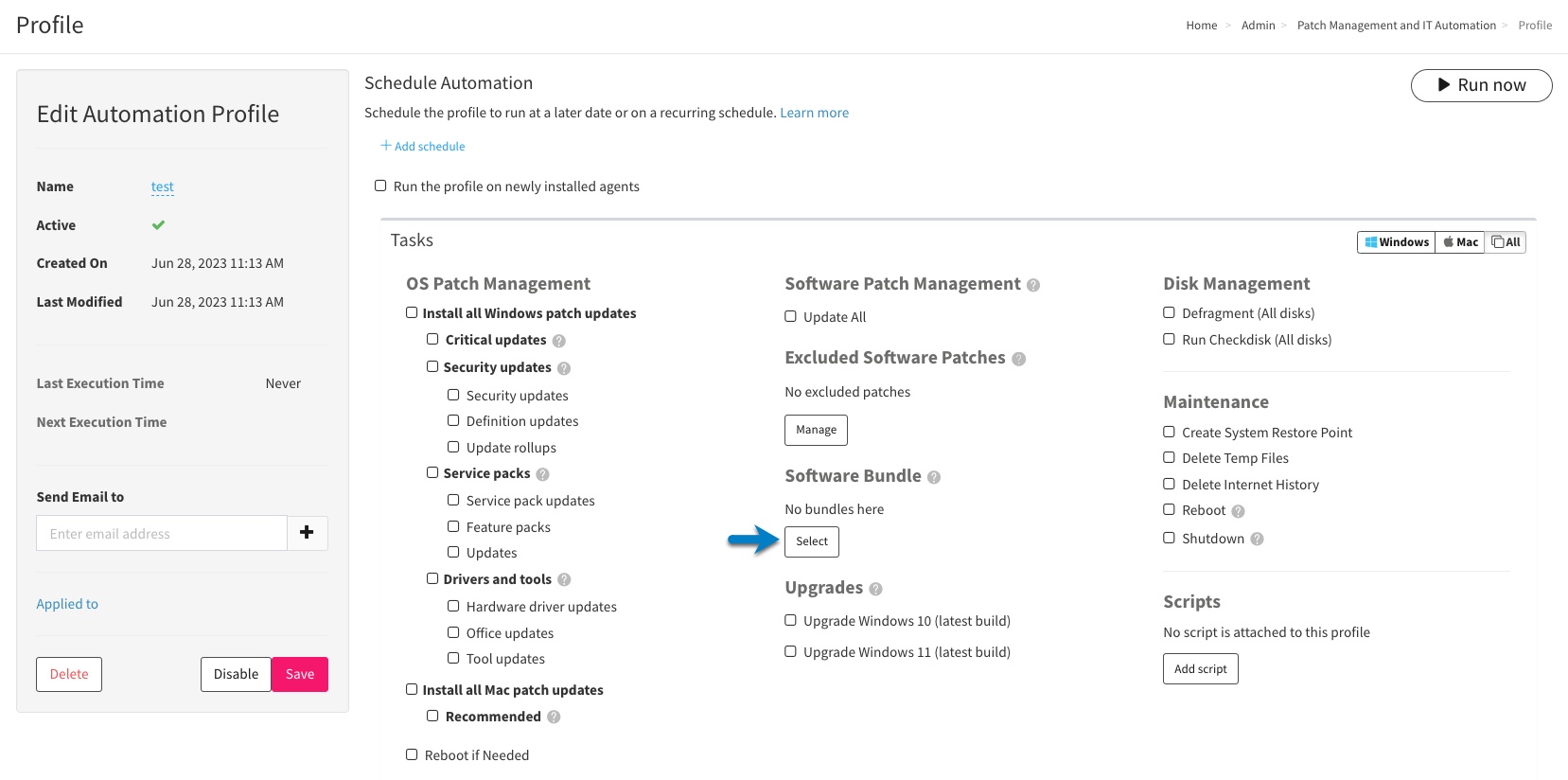Click the email address input field

tap(161, 533)
